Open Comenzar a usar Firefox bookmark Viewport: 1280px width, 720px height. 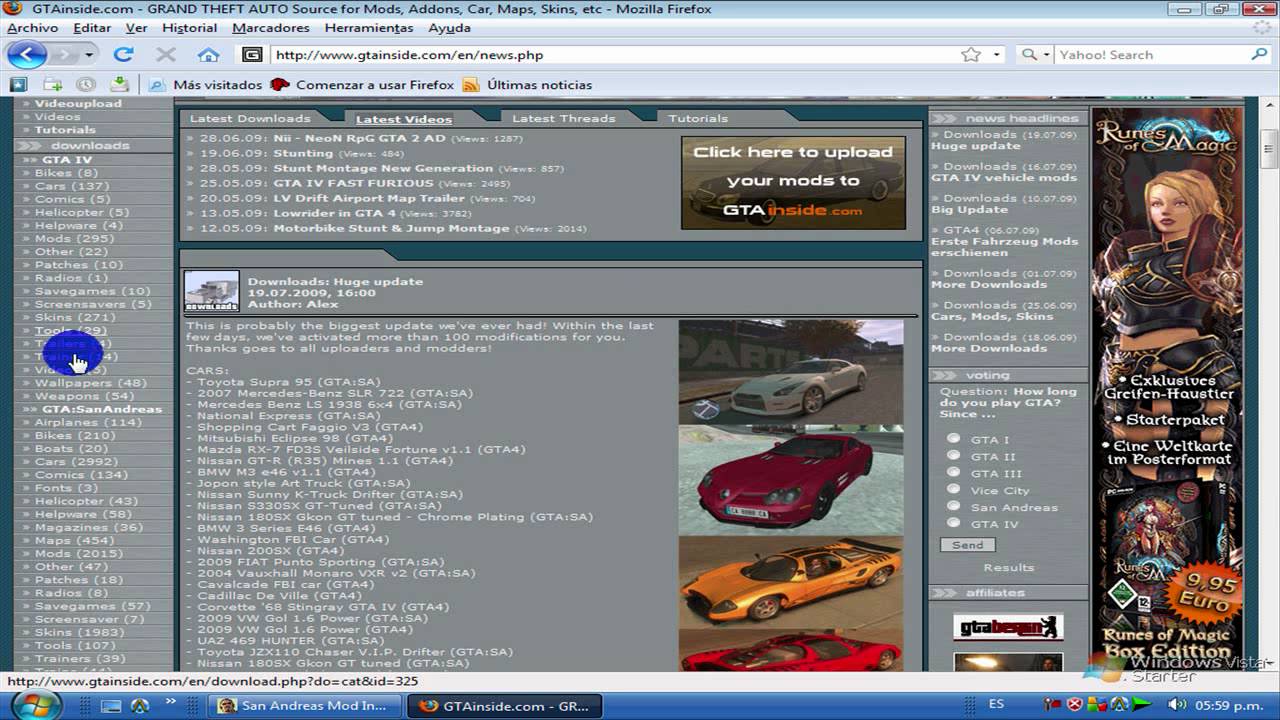tap(364, 85)
